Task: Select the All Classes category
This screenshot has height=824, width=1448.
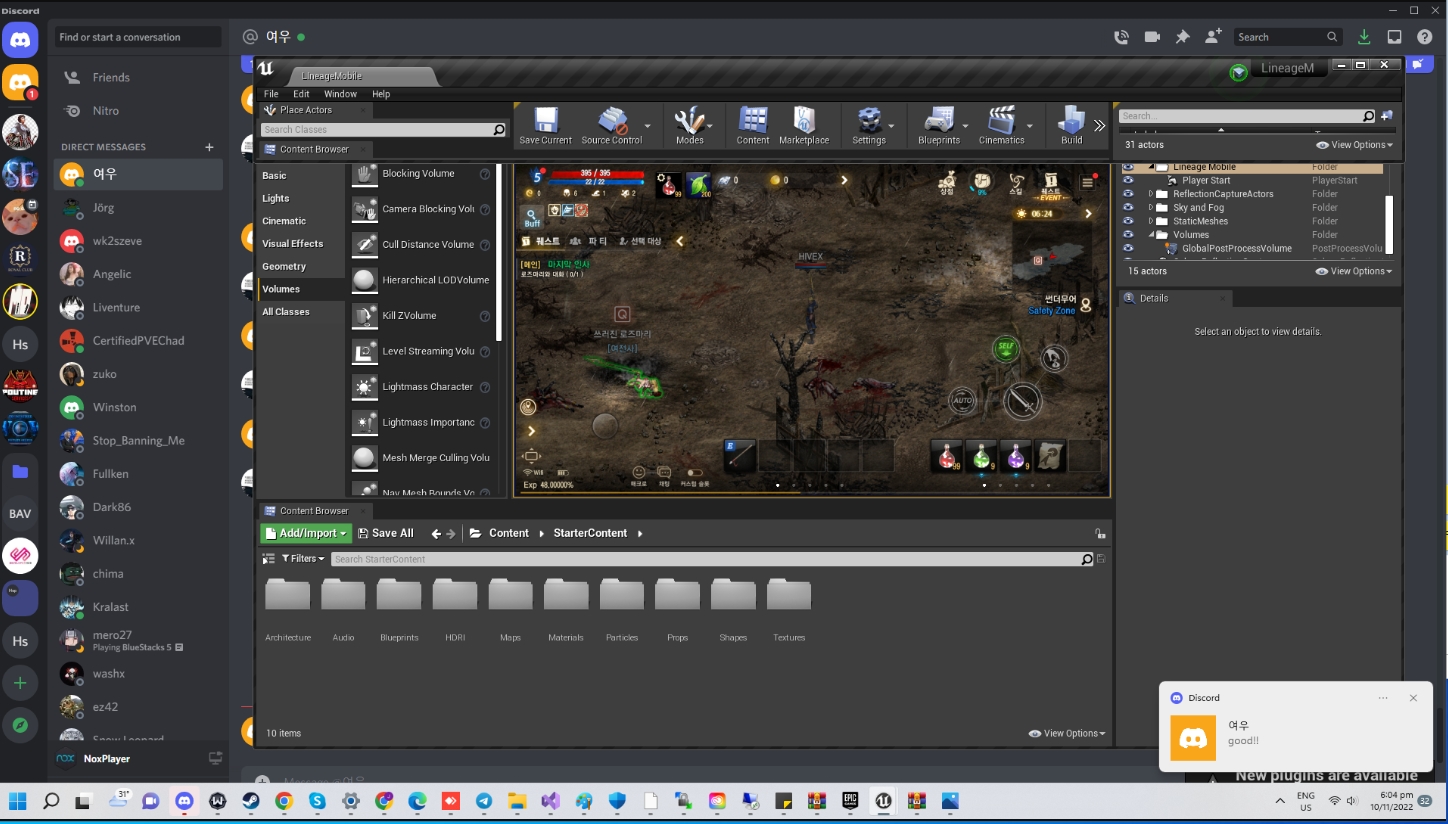Action: tap(286, 312)
